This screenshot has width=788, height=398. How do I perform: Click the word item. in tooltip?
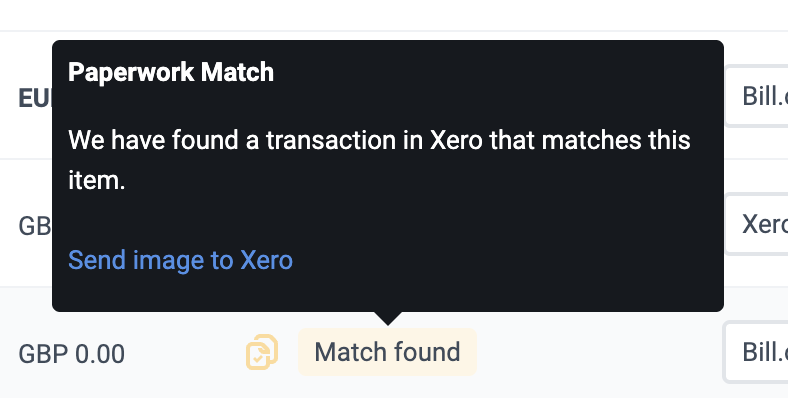coord(96,180)
